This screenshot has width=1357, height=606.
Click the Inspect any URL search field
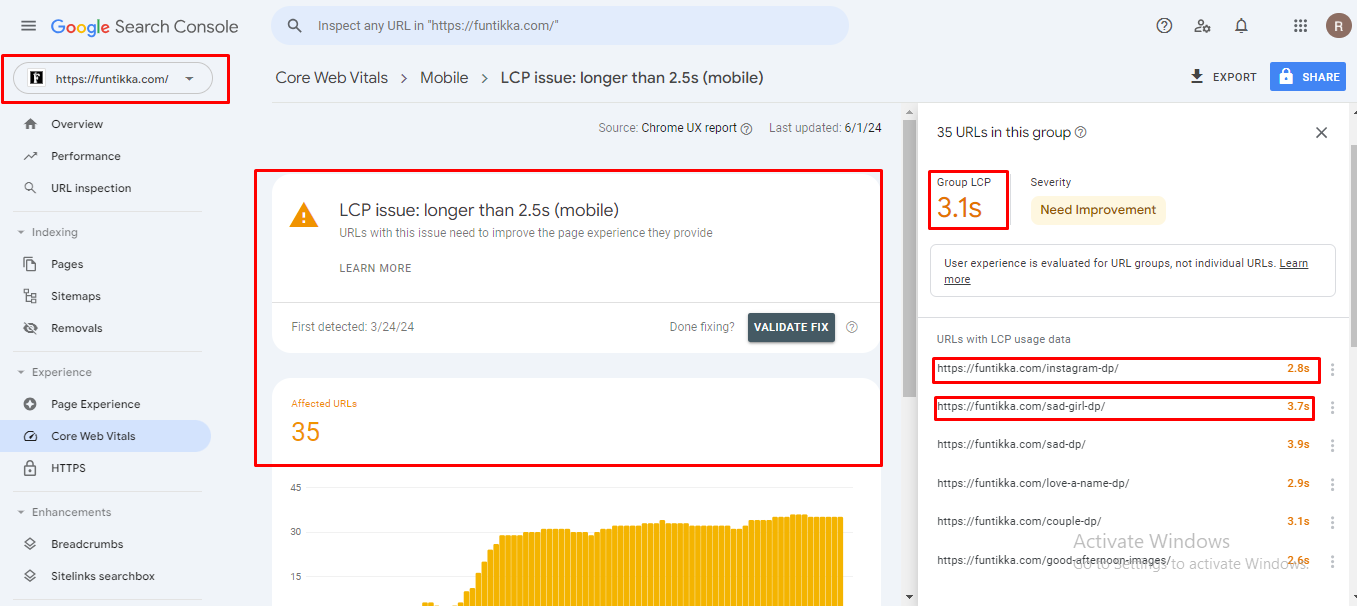click(x=560, y=26)
